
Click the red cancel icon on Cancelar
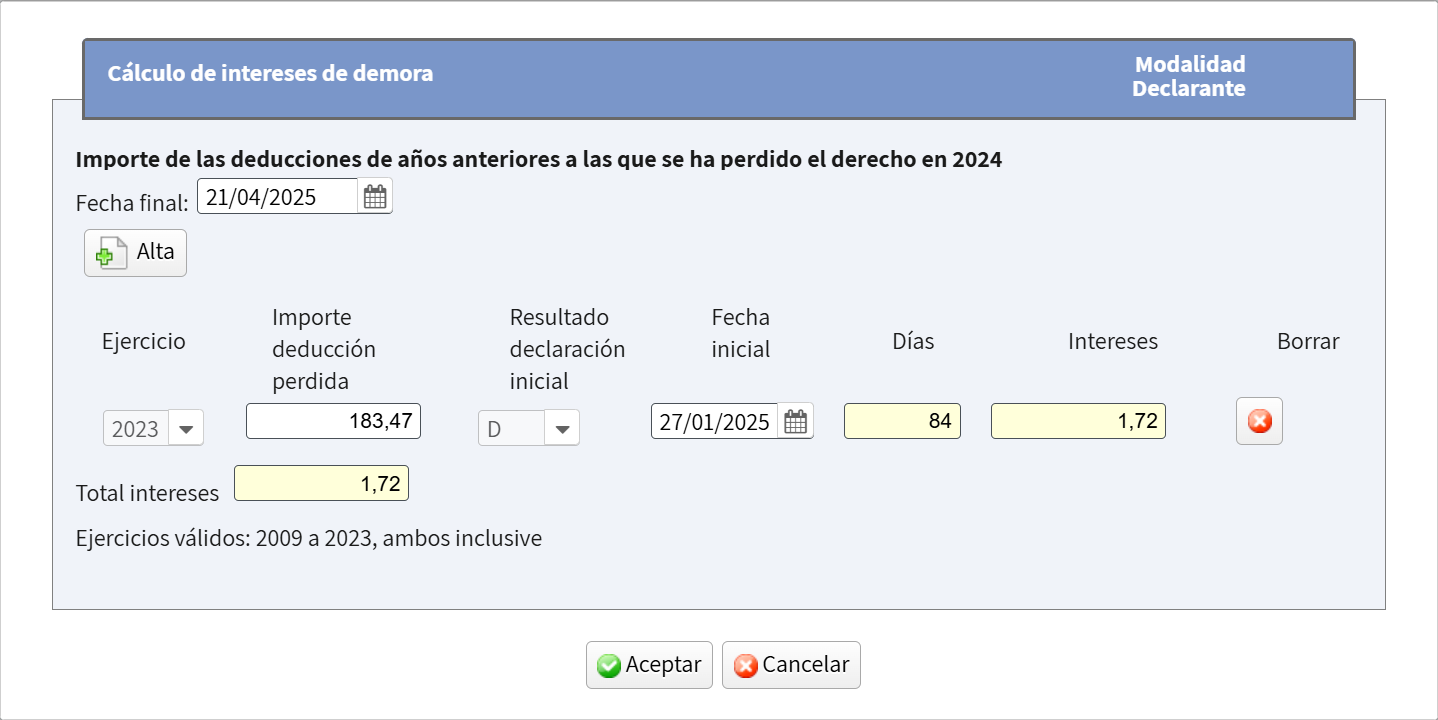[x=744, y=664]
